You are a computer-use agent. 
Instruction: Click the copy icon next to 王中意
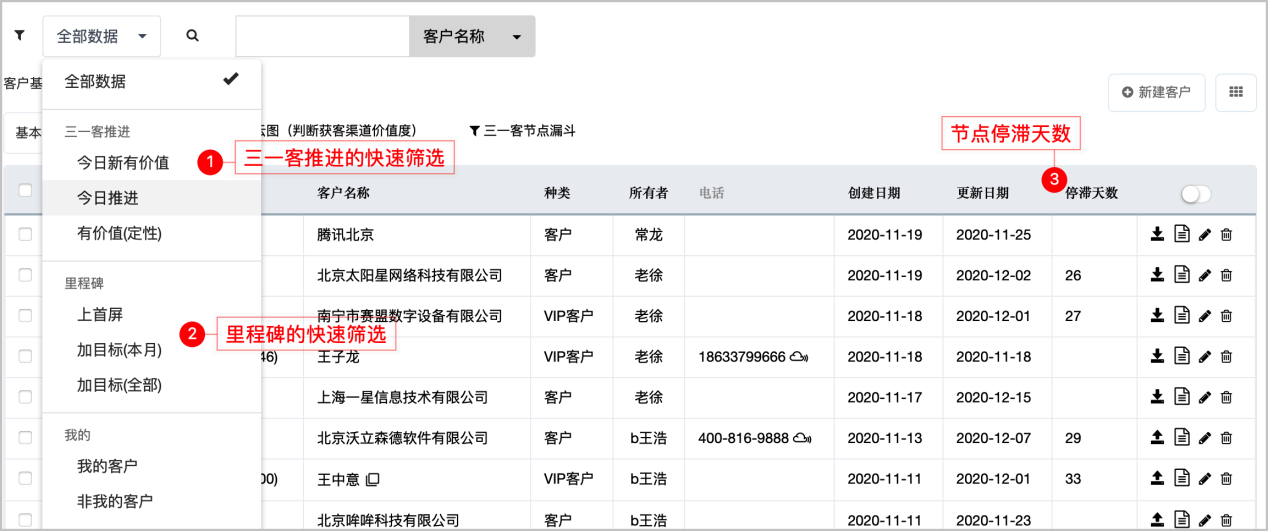coord(372,479)
